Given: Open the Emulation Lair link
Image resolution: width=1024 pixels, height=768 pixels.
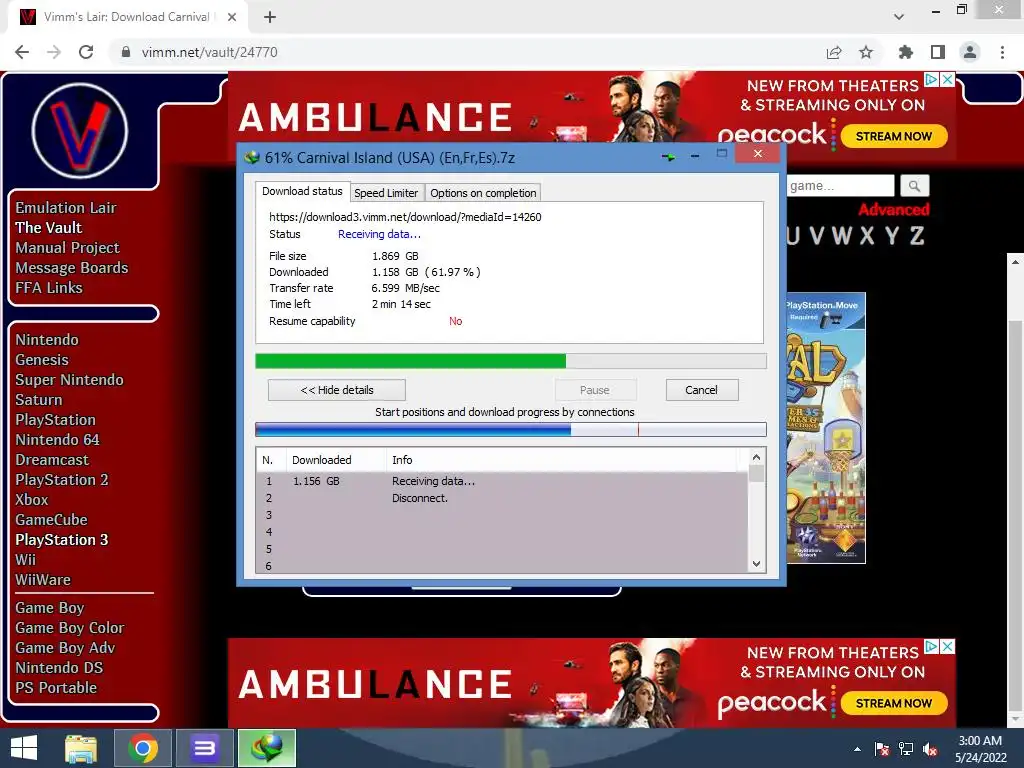Looking at the screenshot, I should tap(66, 208).
